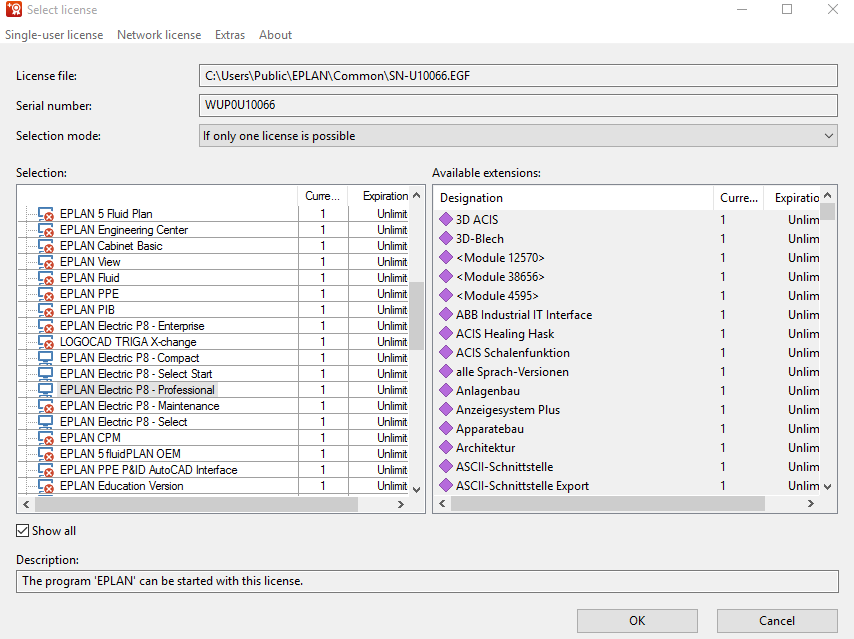Screen dimensions: 854x639
Task: Click Selection list horizontal scroll left arrow
Action: 26,504
